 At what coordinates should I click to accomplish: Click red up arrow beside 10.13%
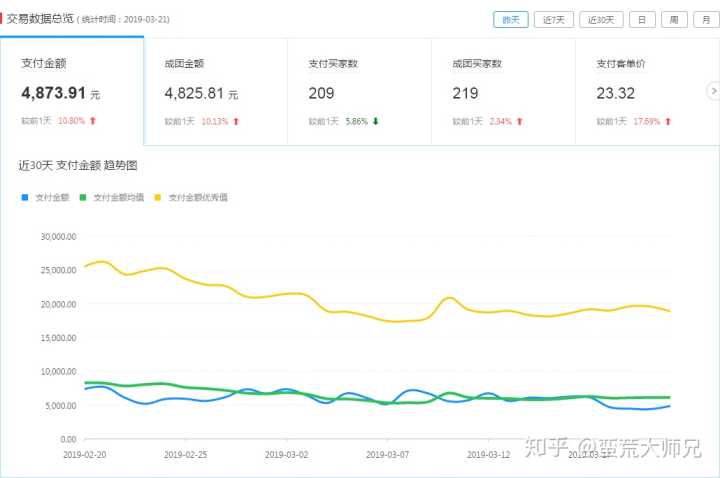[x=236, y=121]
